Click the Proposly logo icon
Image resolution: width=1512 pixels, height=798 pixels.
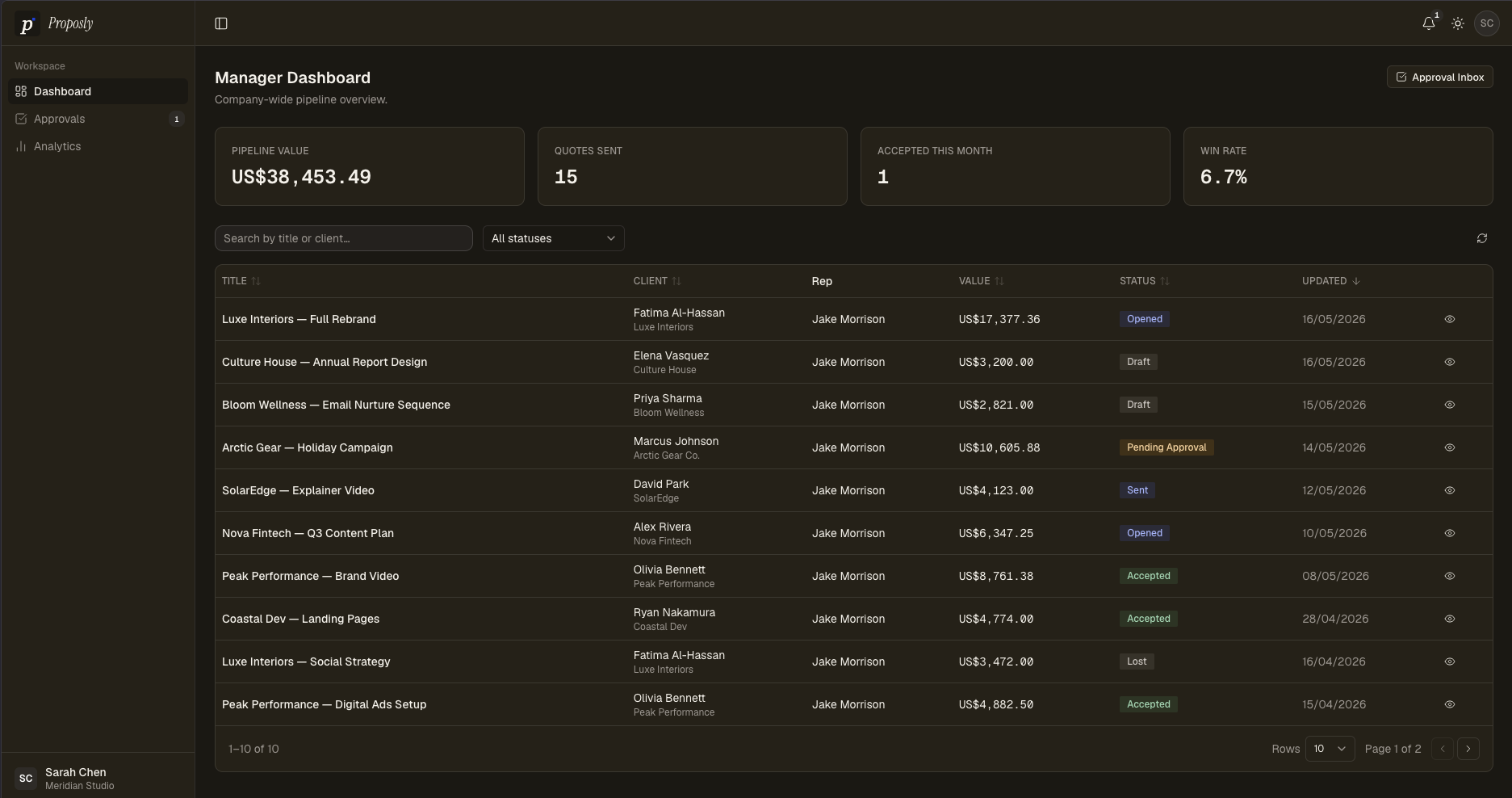[27, 24]
